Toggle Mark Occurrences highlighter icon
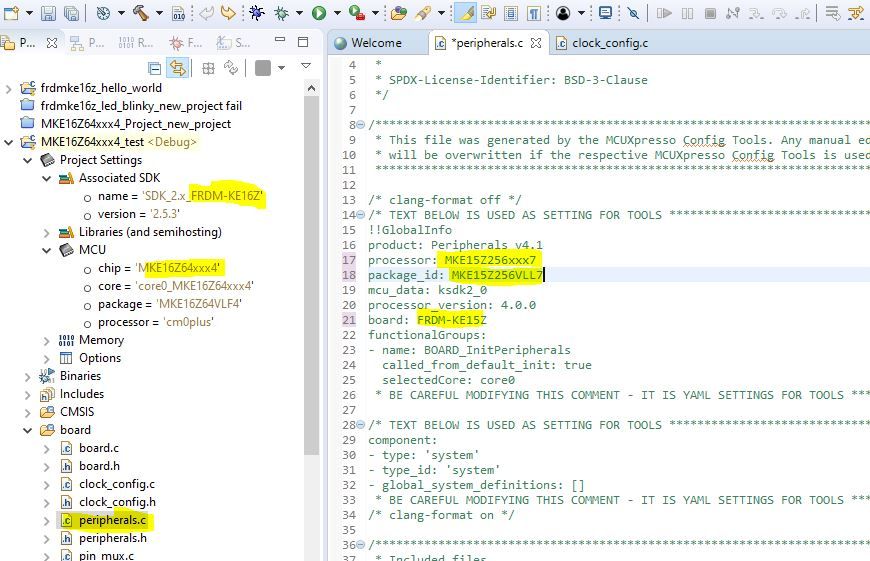This screenshot has width=870, height=561. (466, 13)
